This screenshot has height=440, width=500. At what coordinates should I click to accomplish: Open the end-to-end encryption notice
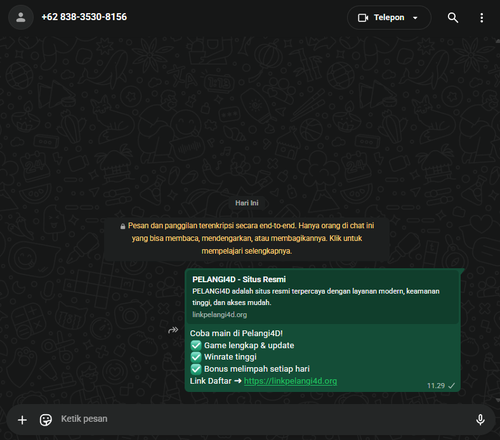pos(247,238)
